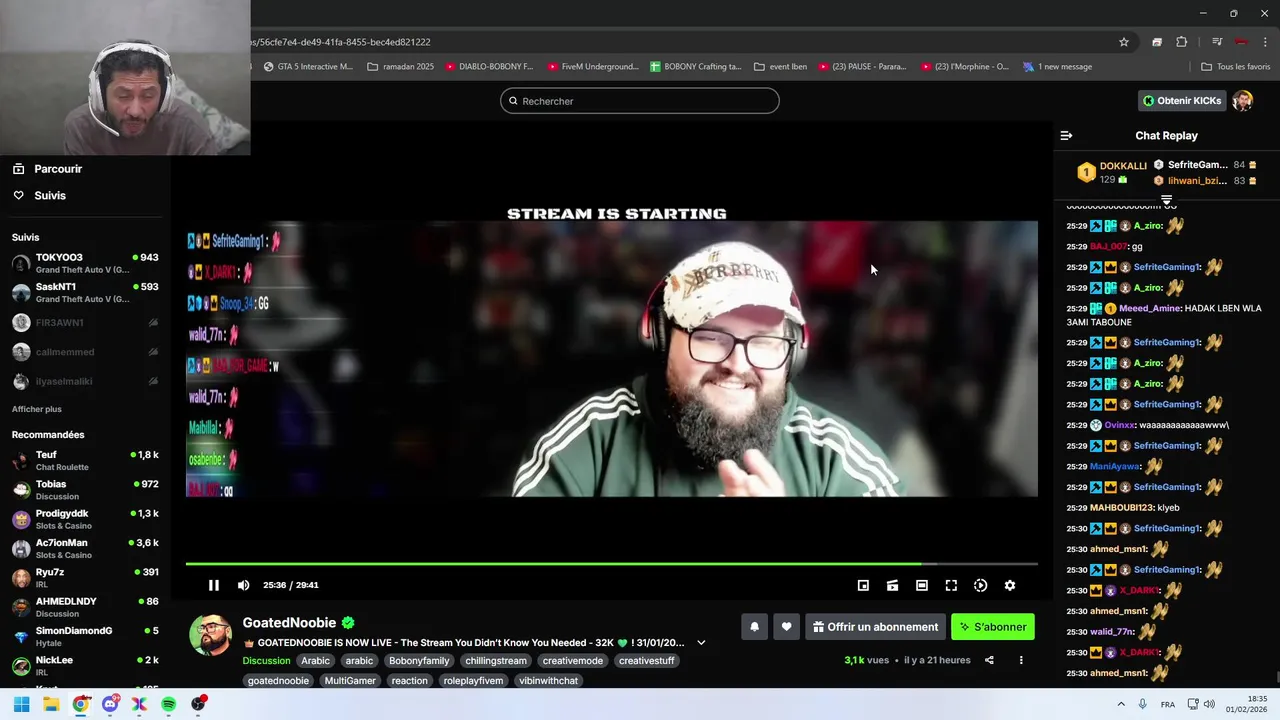1280x720 pixels.
Task: Expand the stream title chevron
Action: (701, 643)
